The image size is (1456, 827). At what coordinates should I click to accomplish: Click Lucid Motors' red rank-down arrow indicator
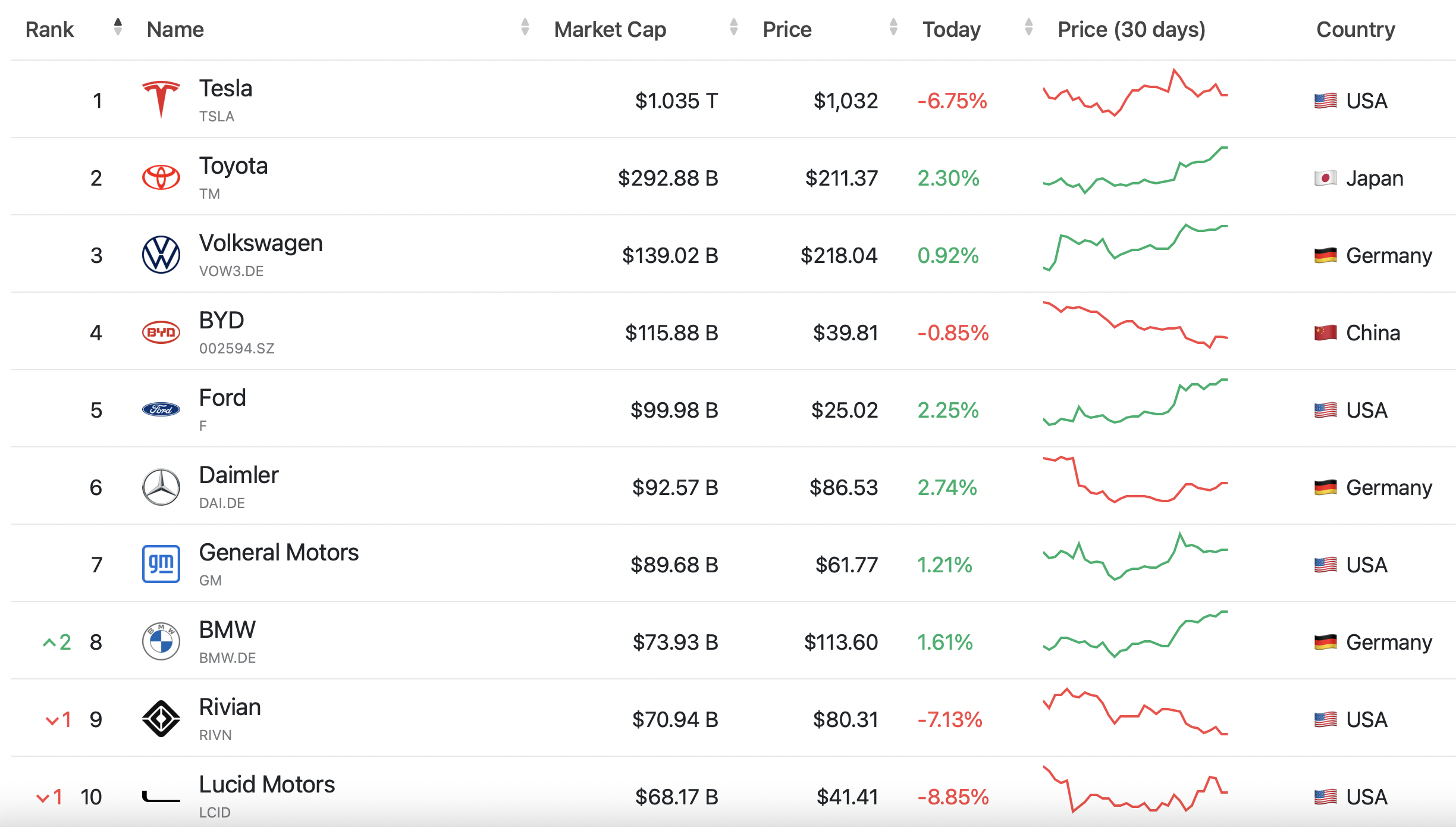(x=49, y=797)
